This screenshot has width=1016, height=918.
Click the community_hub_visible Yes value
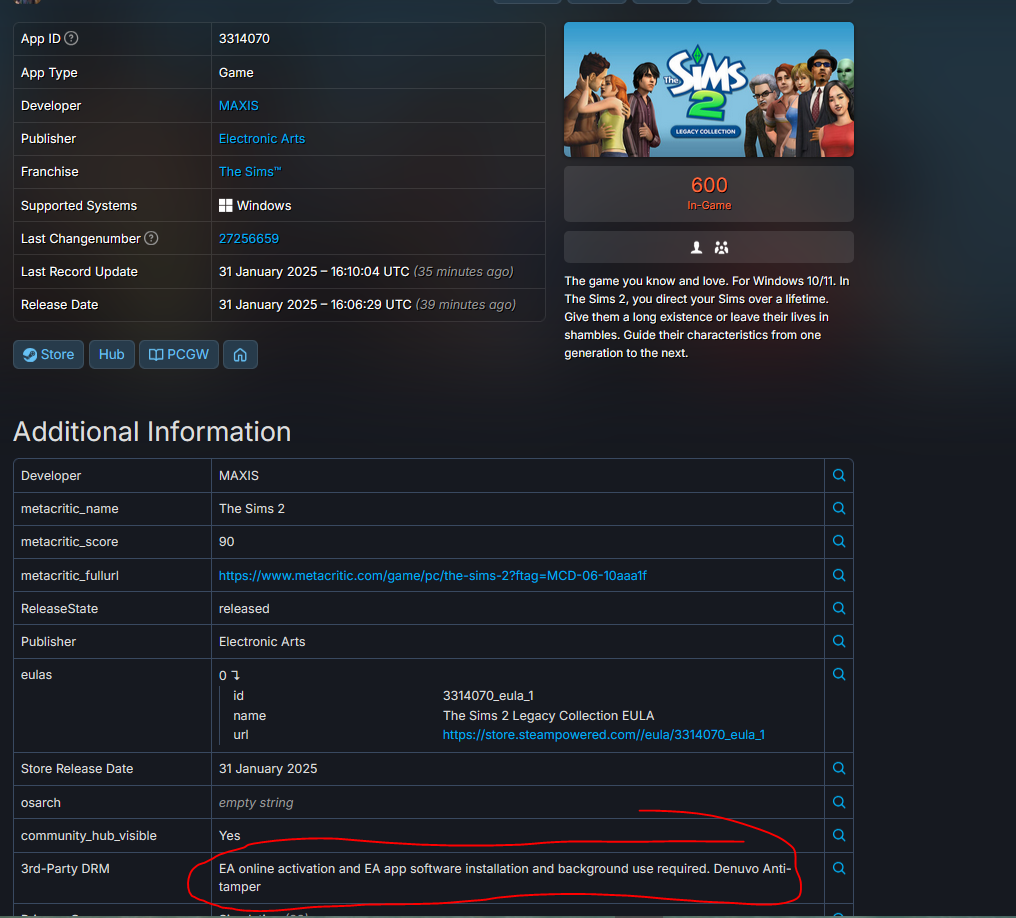[229, 836]
